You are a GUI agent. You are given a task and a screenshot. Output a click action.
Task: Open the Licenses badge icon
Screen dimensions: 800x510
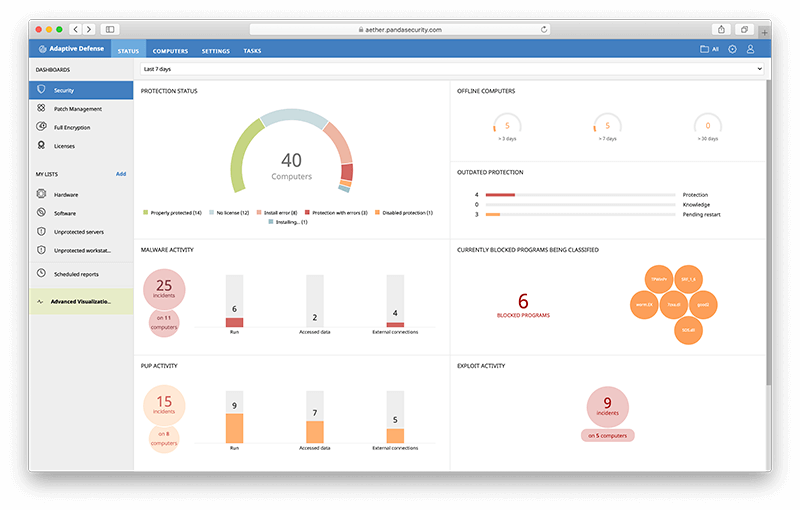[x=42, y=146]
